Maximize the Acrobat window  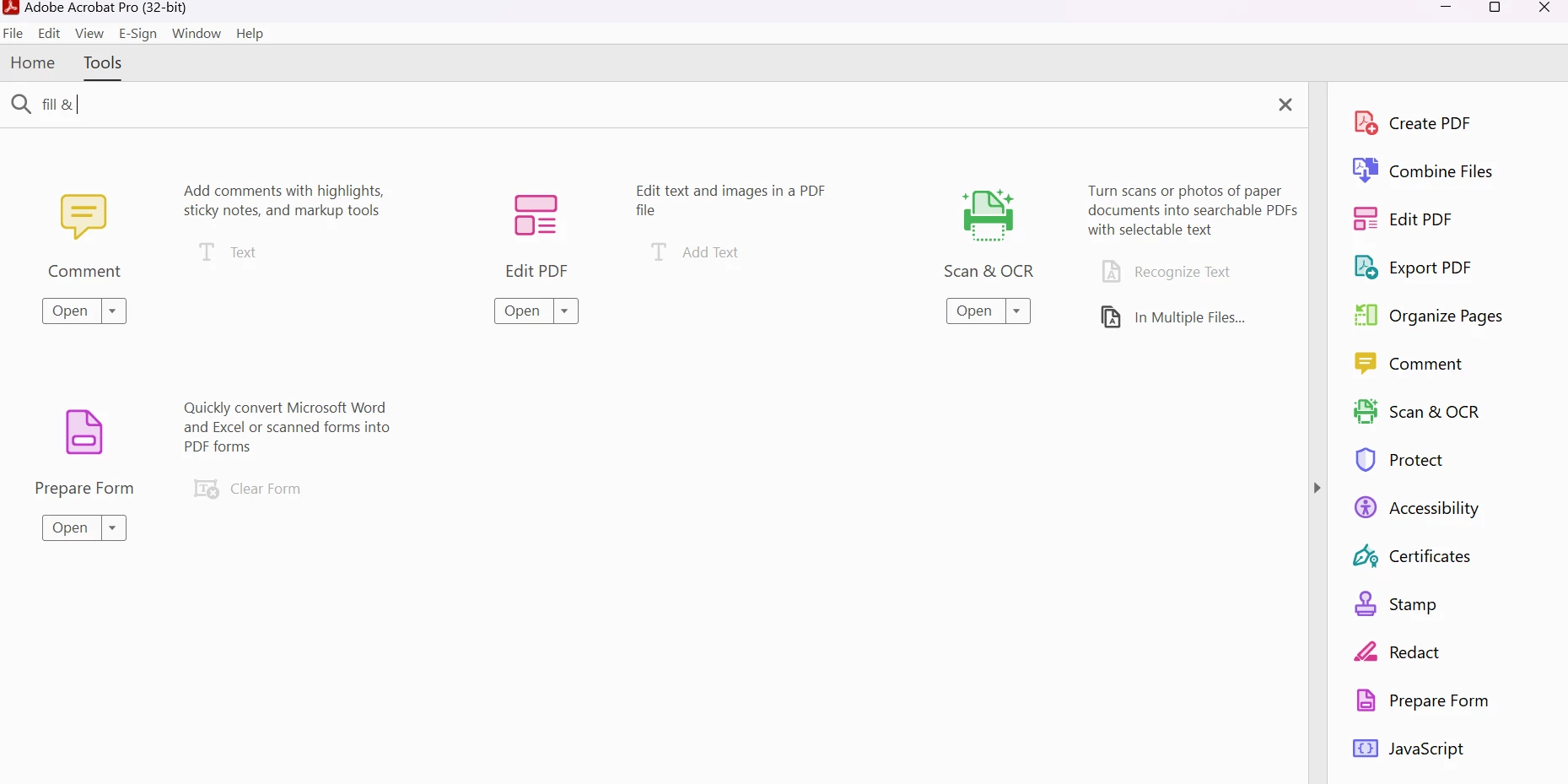point(1495,8)
